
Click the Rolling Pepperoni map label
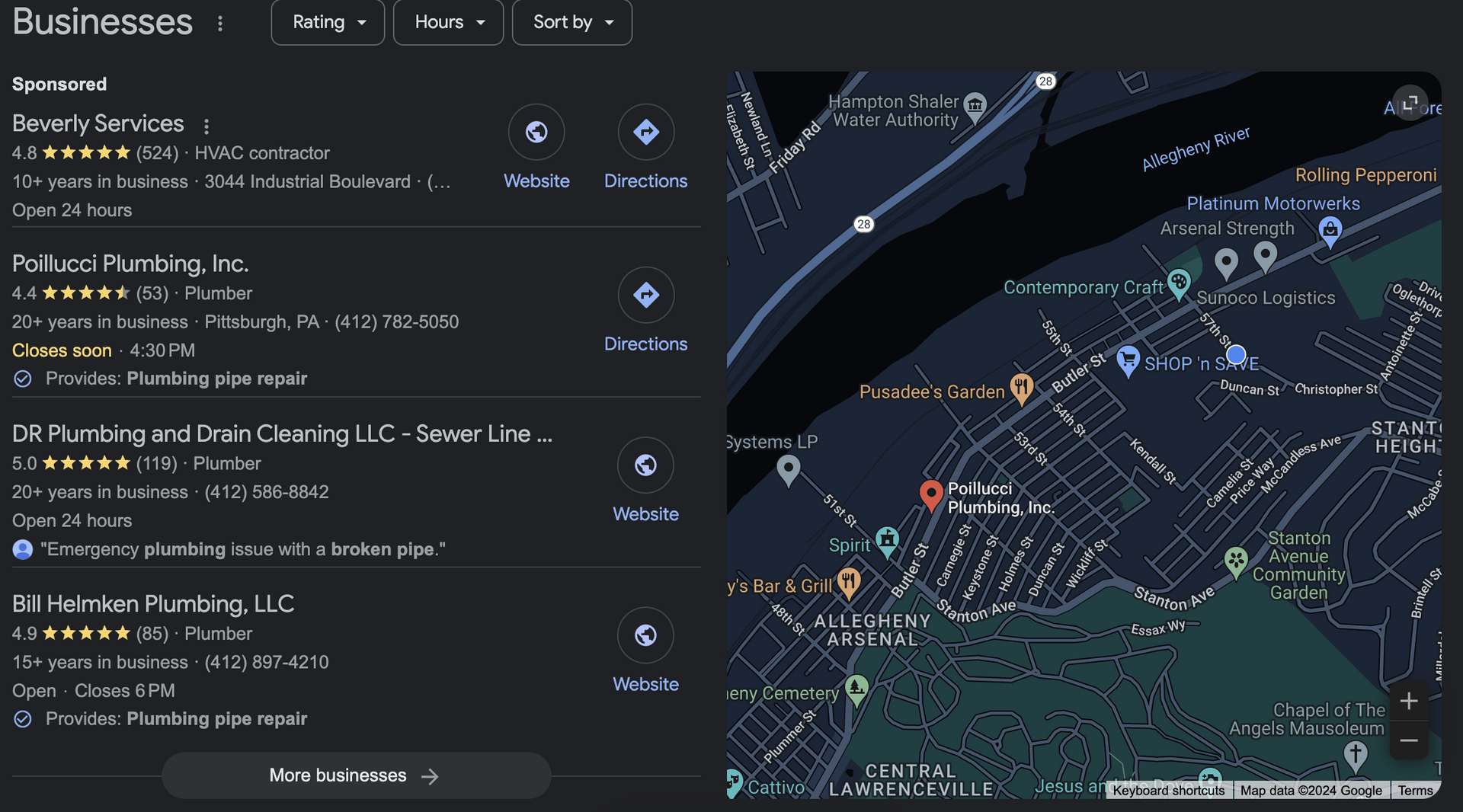1365,175
